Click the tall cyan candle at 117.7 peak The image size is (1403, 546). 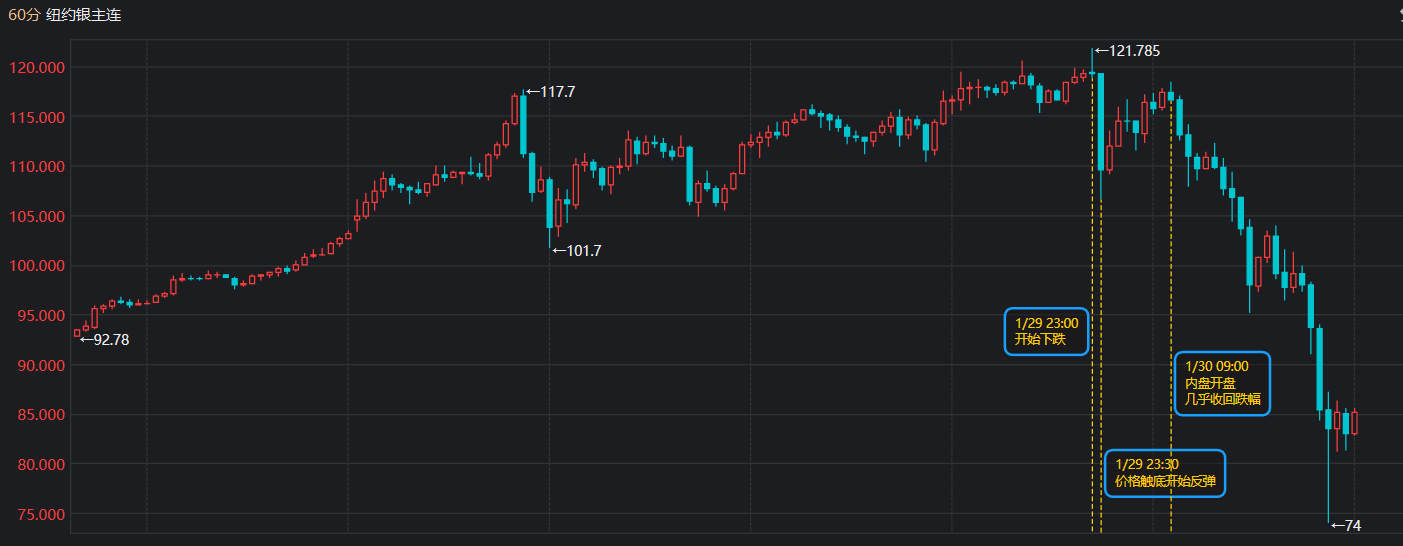click(523, 125)
